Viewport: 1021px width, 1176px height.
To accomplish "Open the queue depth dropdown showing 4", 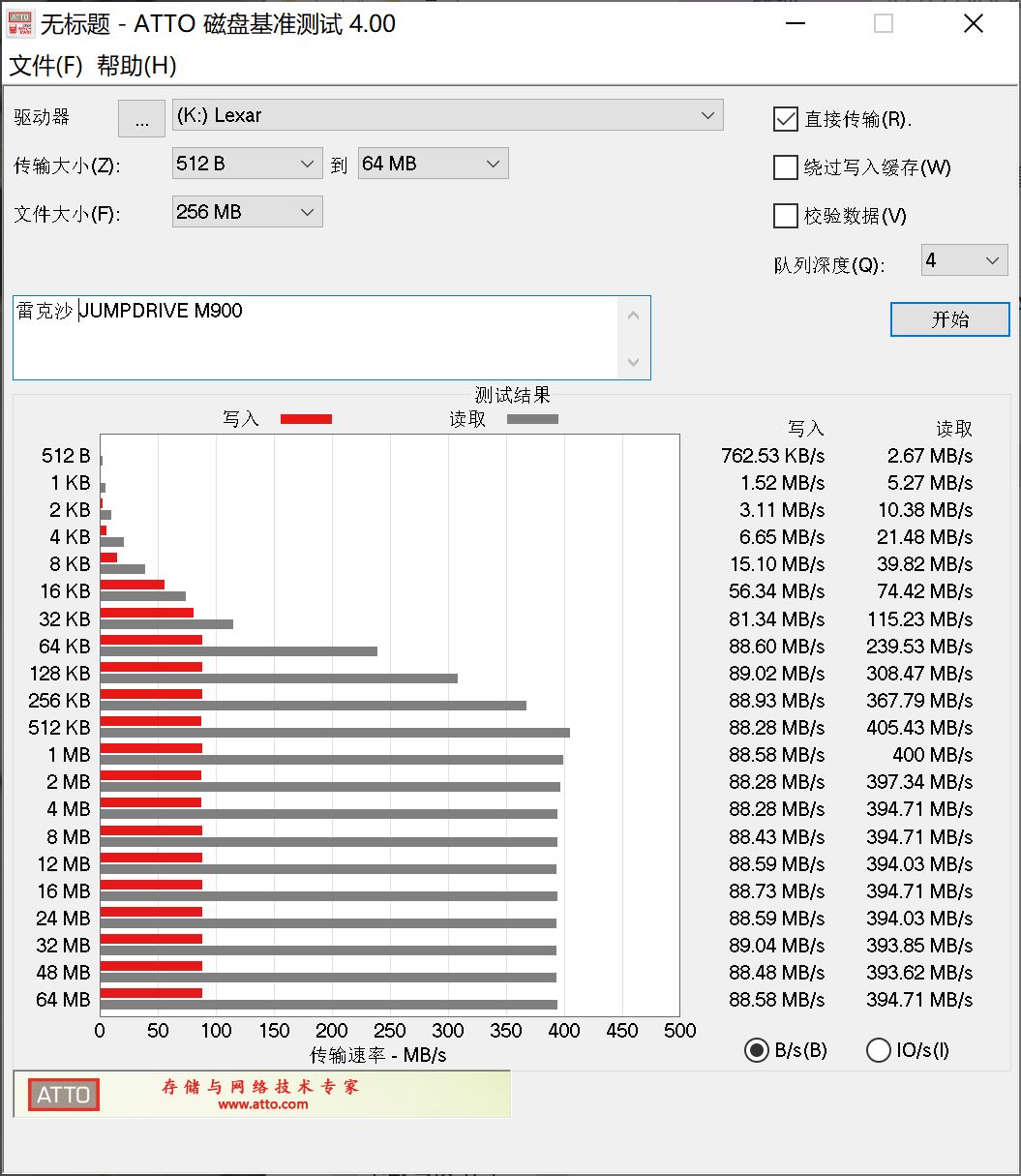I will pyautogui.click(x=964, y=260).
